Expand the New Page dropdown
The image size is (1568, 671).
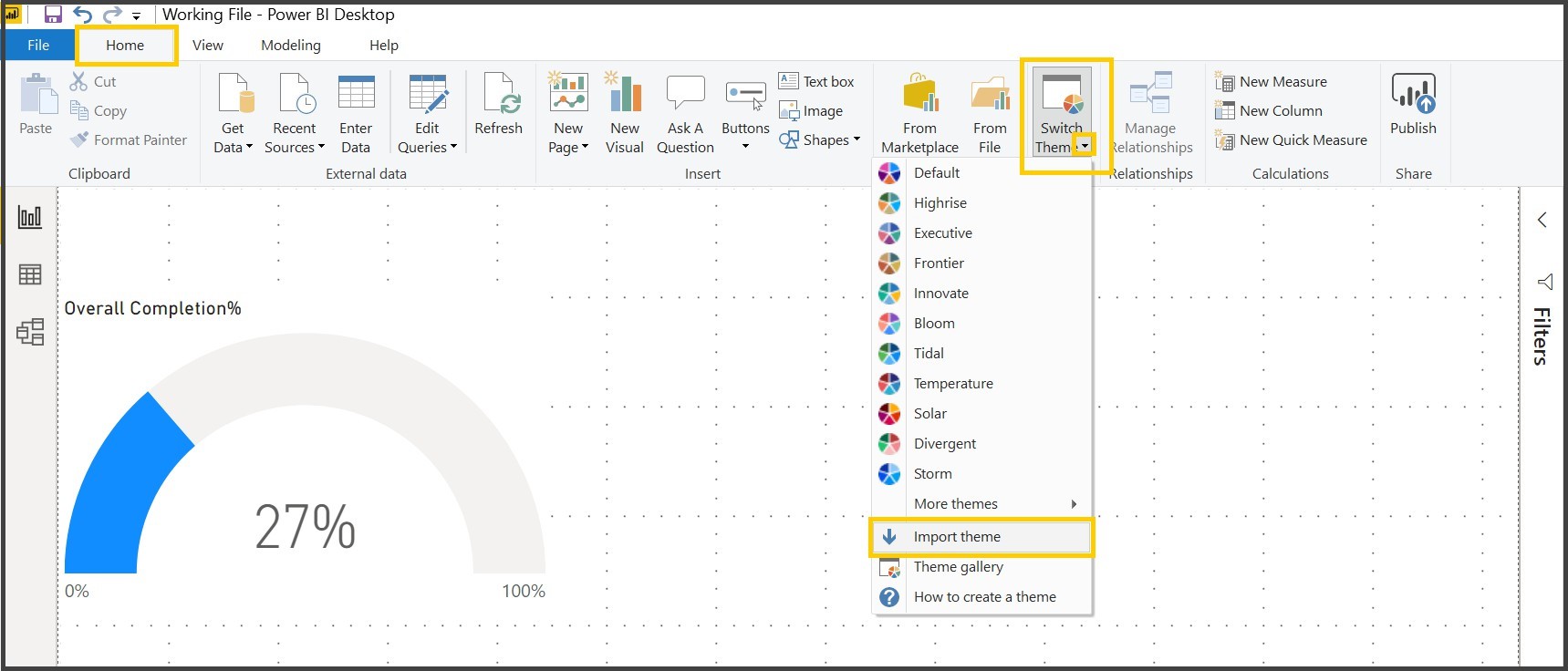coord(568,113)
